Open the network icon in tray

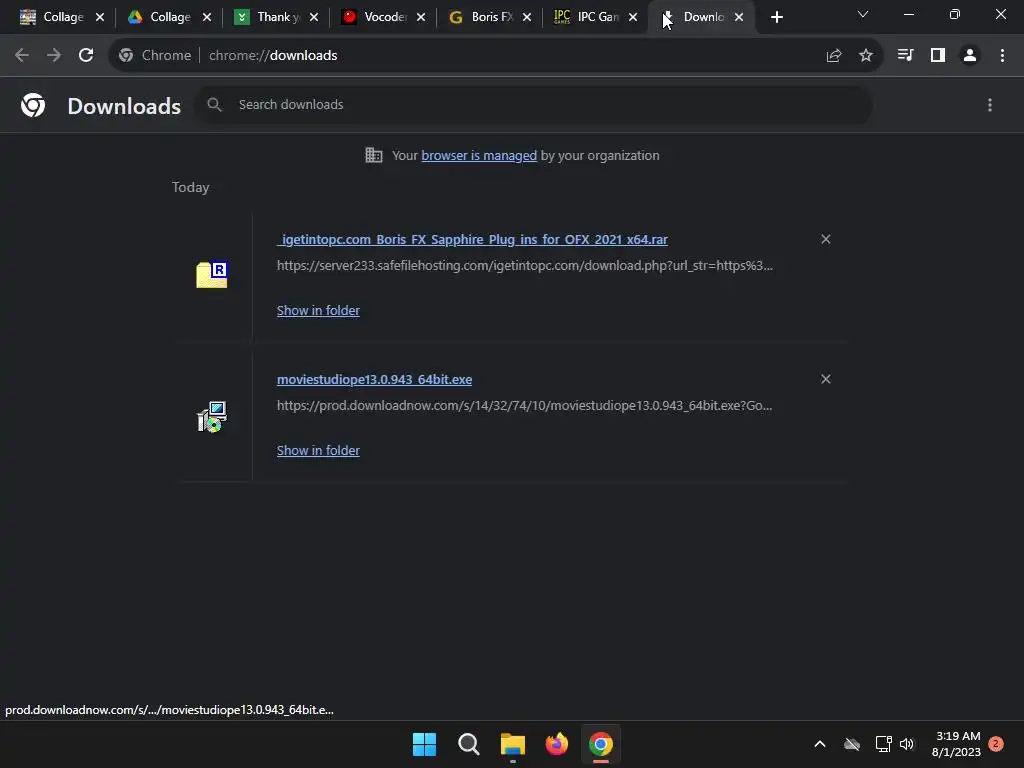(x=884, y=744)
